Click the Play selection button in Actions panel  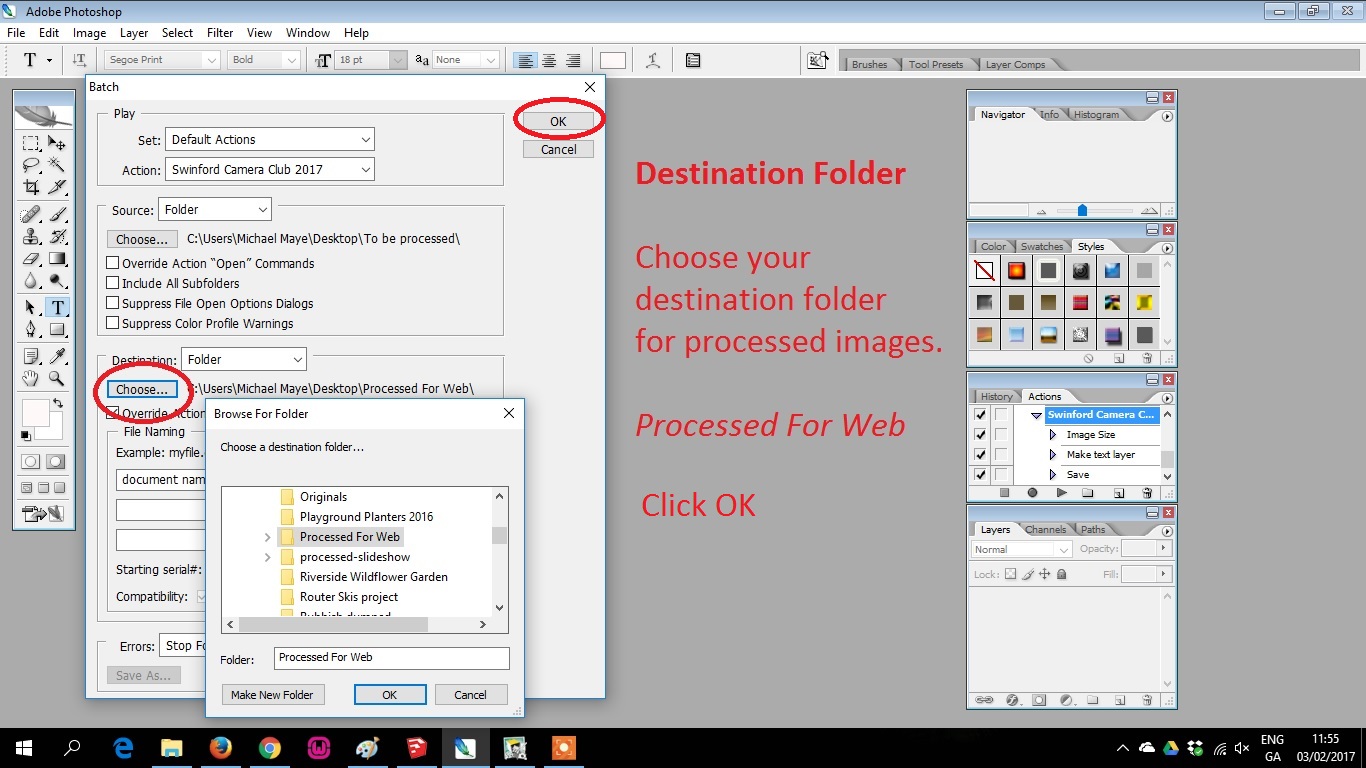tap(1061, 493)
